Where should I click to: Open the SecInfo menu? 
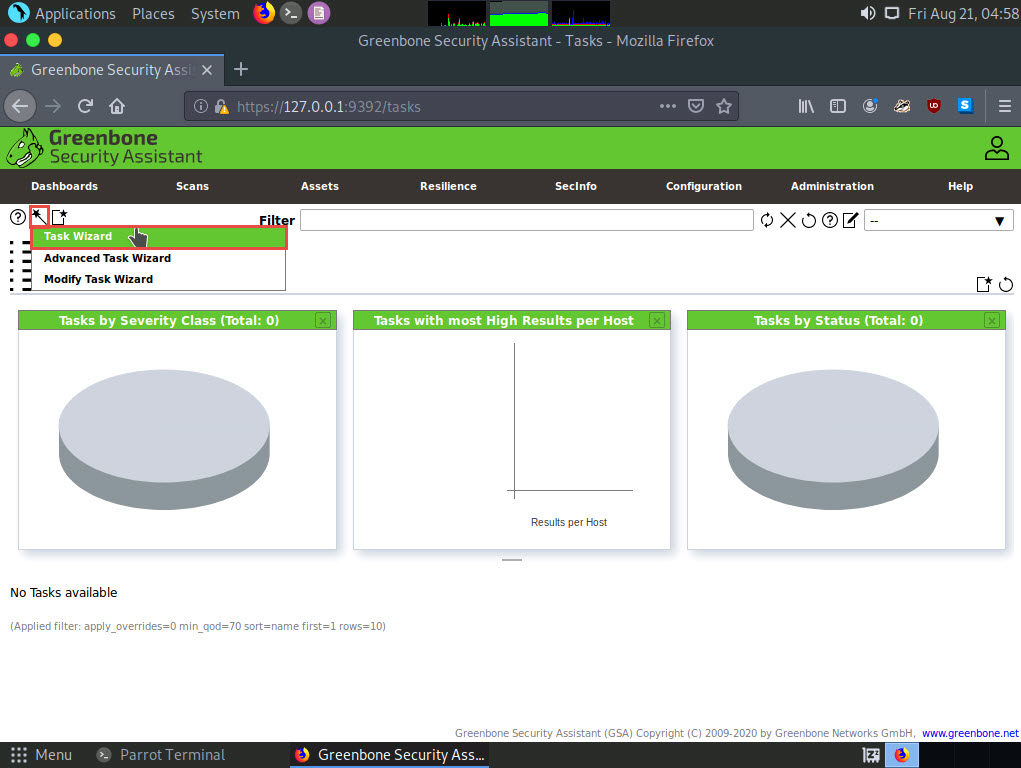click(576, 186)
